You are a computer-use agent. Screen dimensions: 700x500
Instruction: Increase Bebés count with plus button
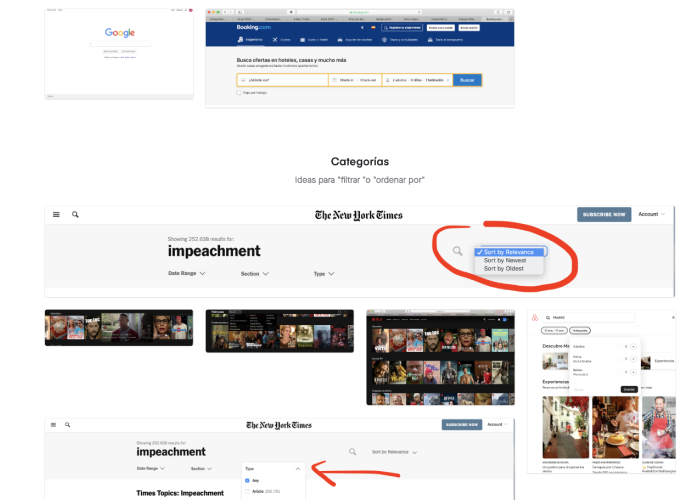[x=633, y=372]
